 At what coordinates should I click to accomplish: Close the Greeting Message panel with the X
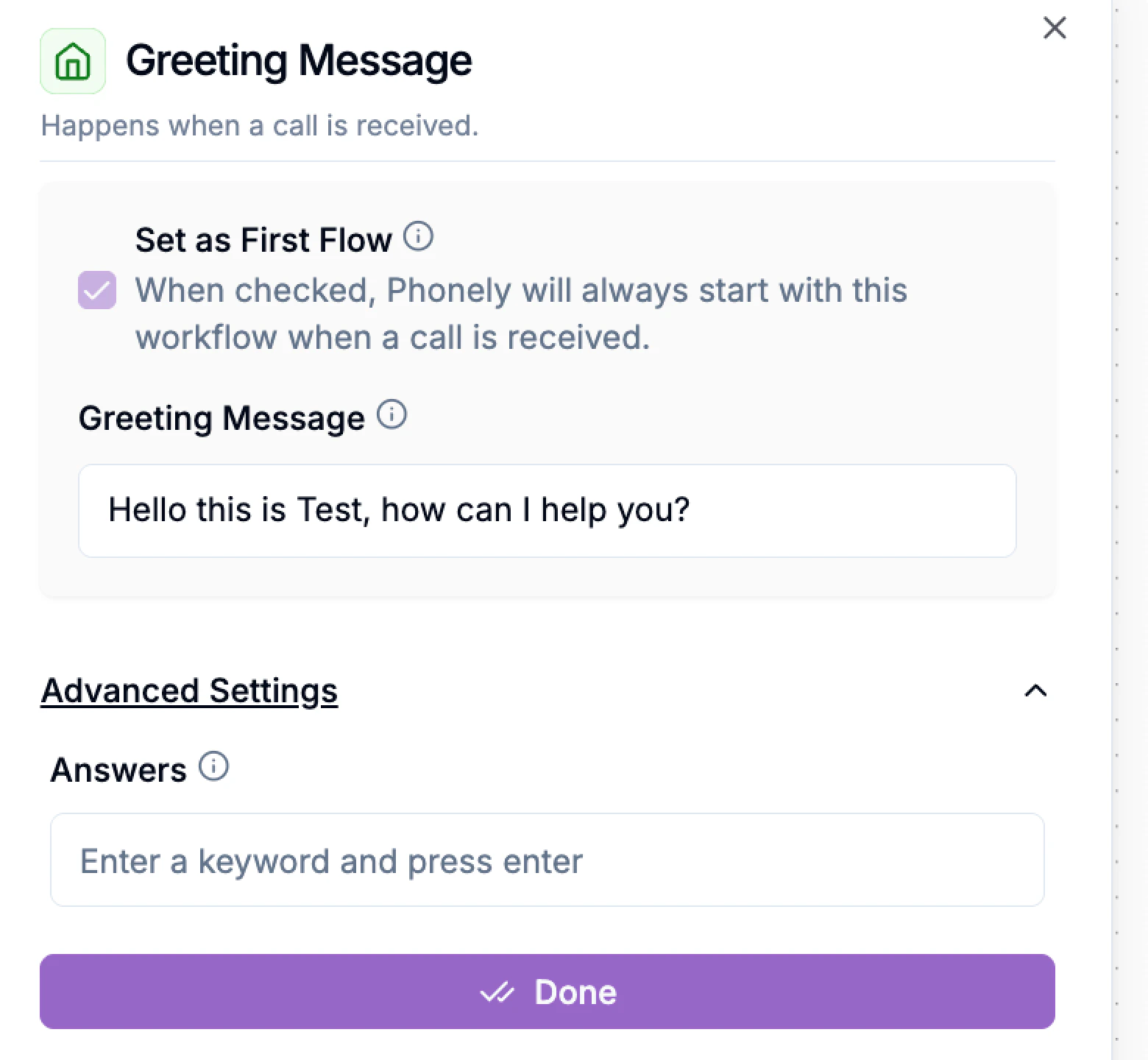tap(1054, 28)
